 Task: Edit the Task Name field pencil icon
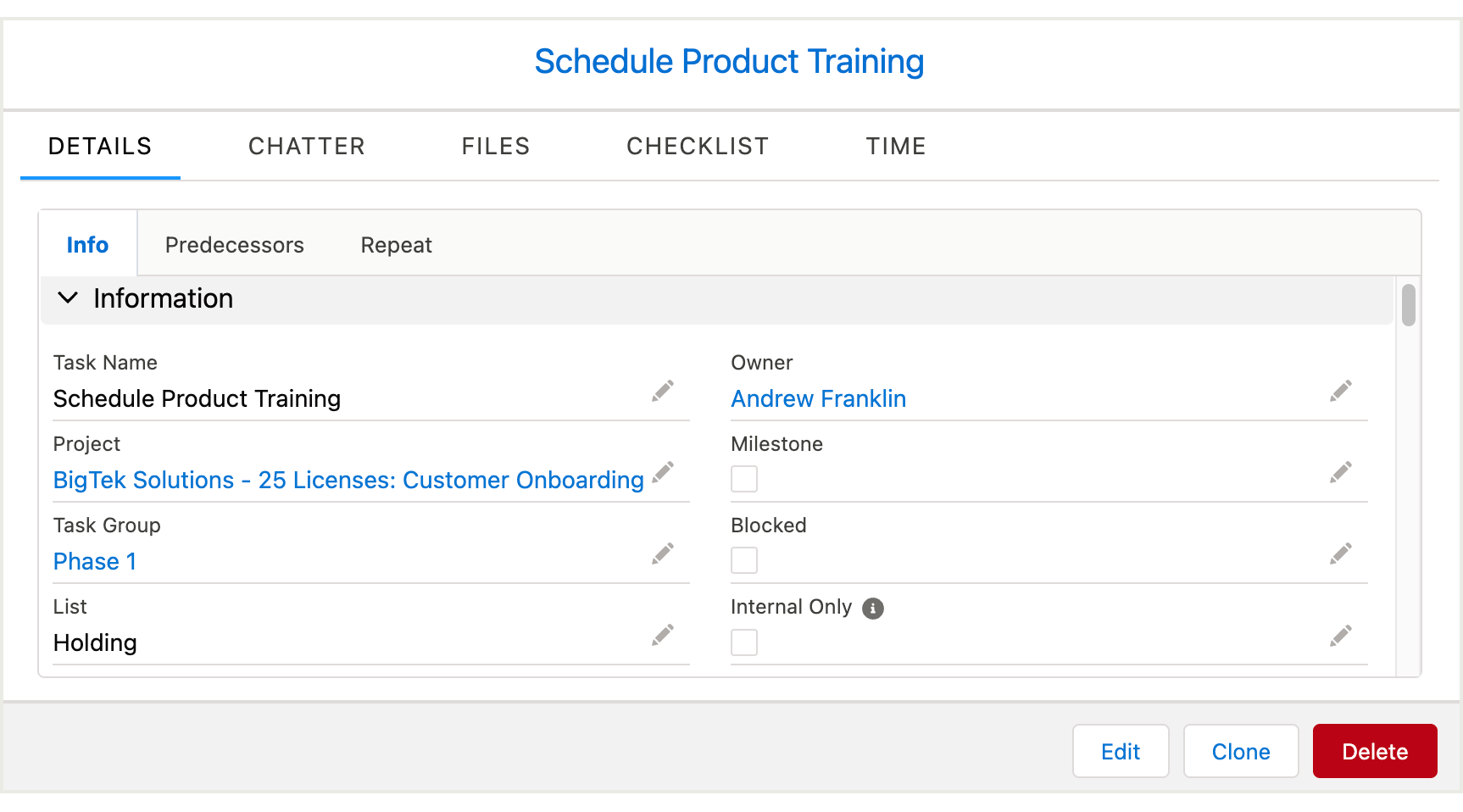[x=663, y=391]
